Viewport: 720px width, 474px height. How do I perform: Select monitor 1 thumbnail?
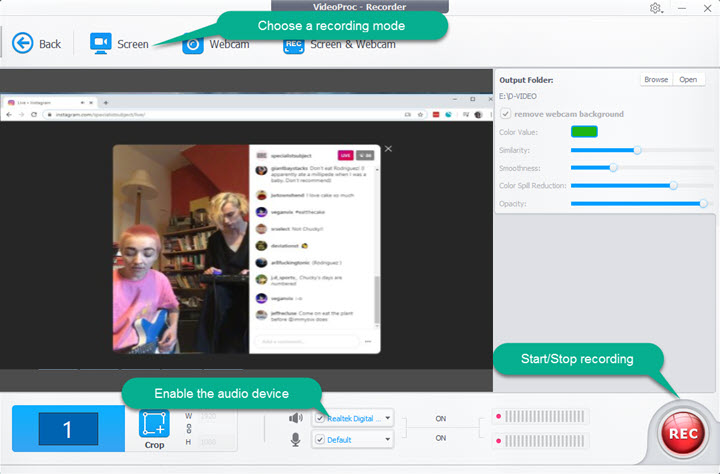click(68, 429)
